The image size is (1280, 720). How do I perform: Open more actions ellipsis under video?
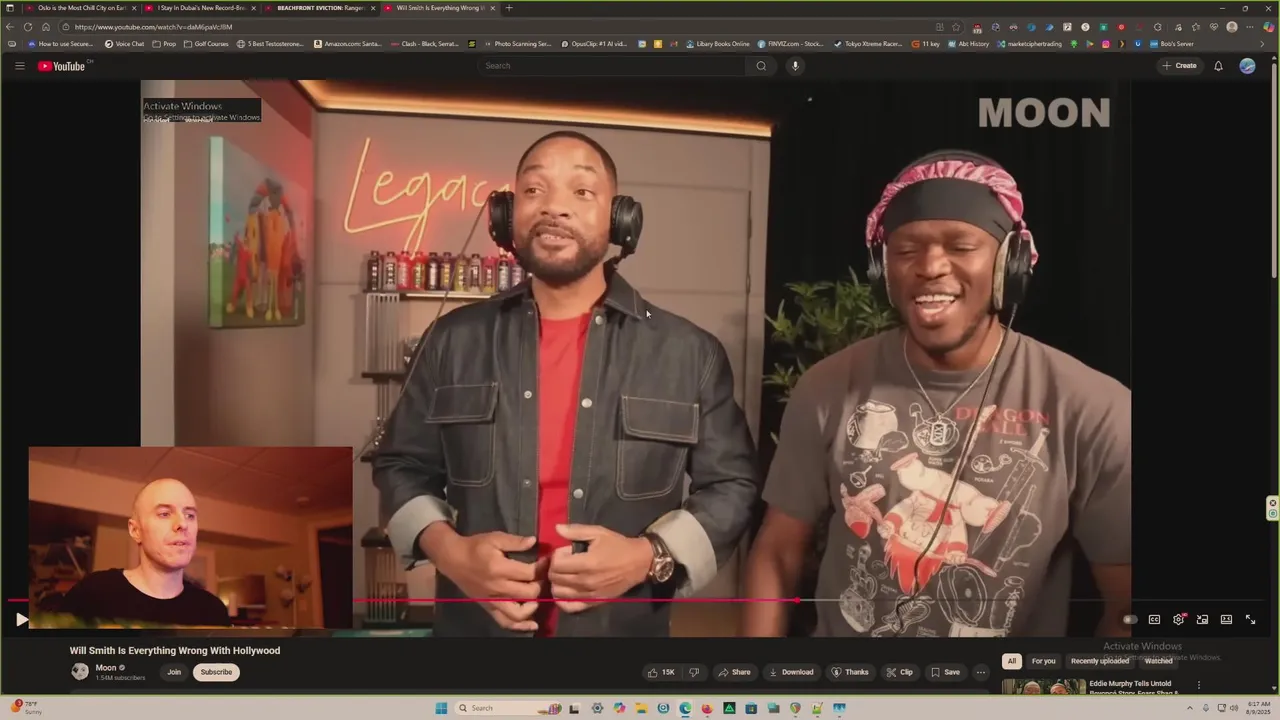981,672
